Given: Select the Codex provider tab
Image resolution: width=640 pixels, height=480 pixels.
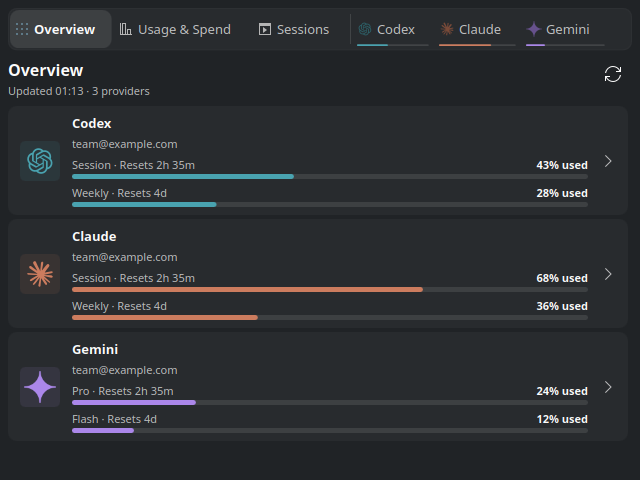Looking at the screenshot, I should pos(393,30).
